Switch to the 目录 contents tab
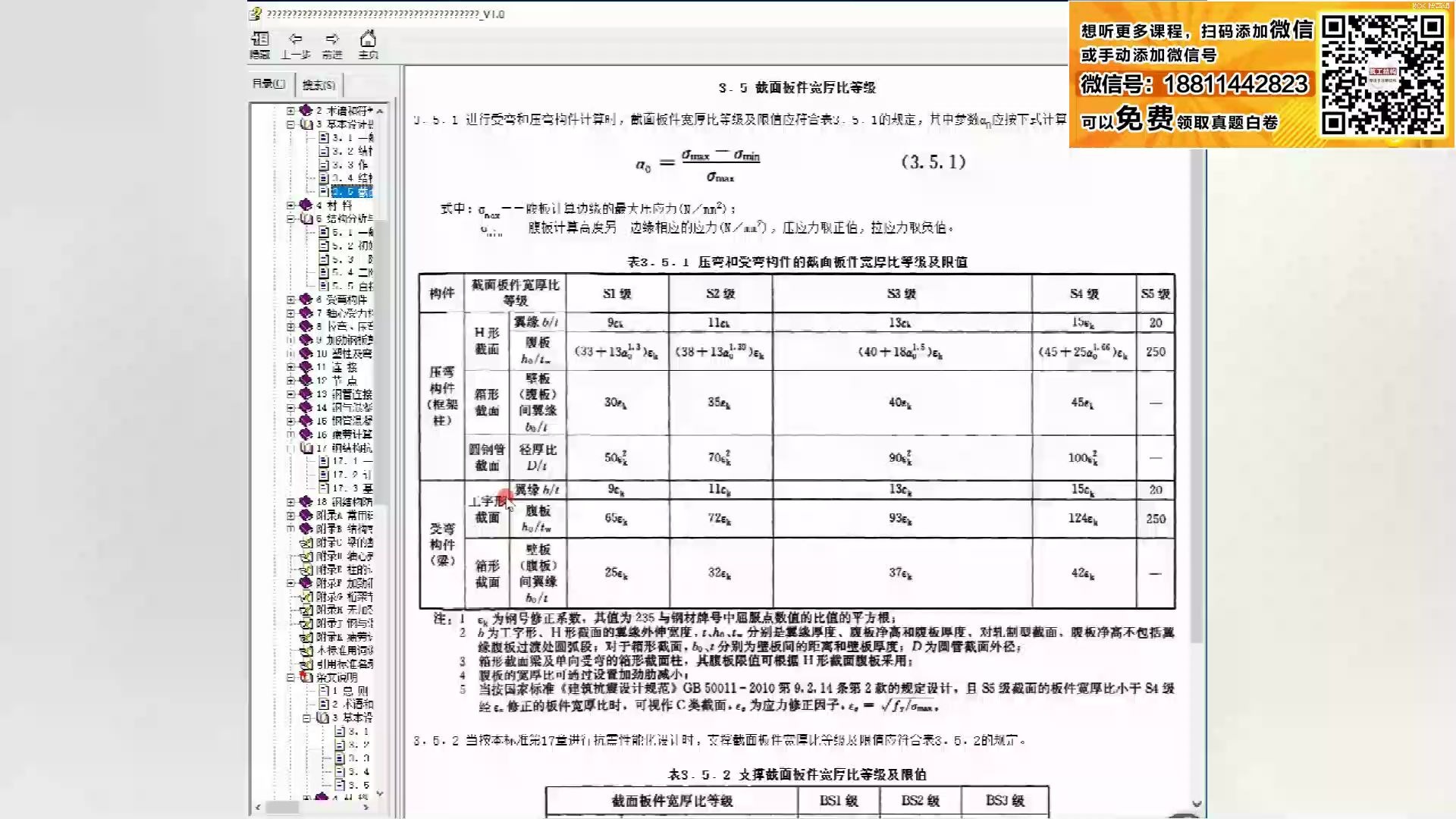Screen dimensions: 1456x819 pyautogui.click(x=268, y=83)
